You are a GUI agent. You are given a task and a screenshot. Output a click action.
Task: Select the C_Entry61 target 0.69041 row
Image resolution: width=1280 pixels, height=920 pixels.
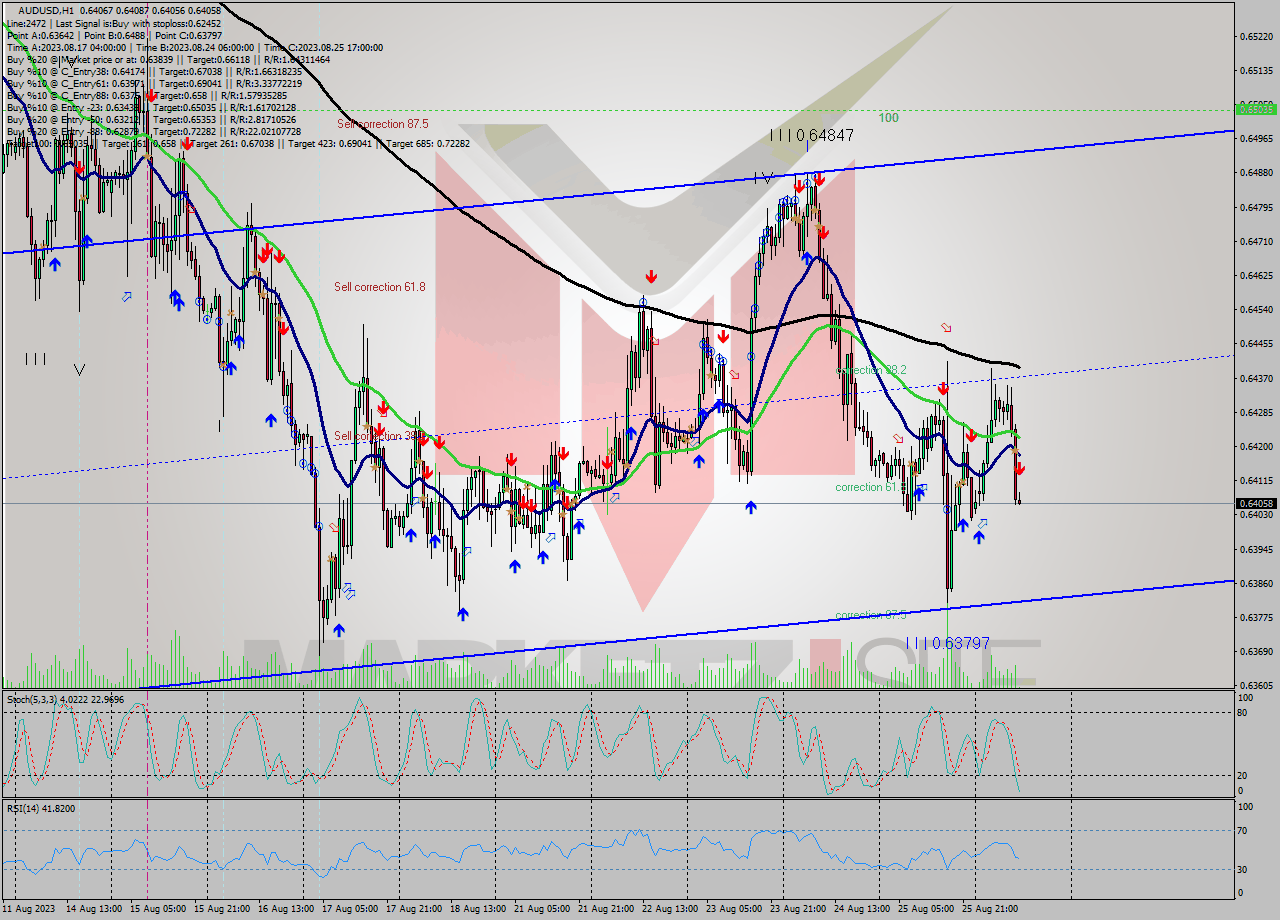(x=152, y=83)
